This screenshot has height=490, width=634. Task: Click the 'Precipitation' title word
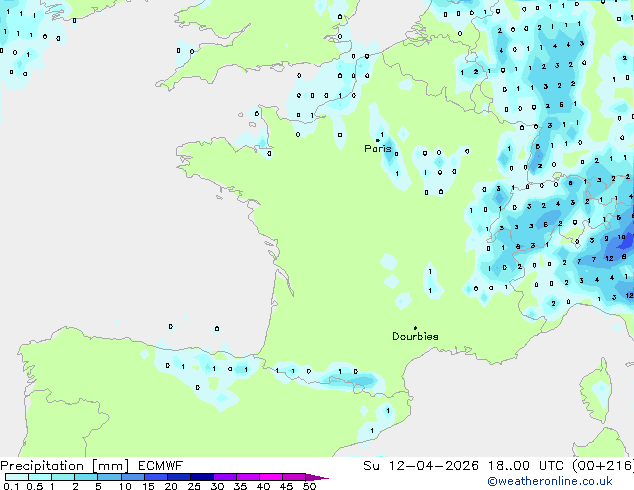[x=42, y=466]
